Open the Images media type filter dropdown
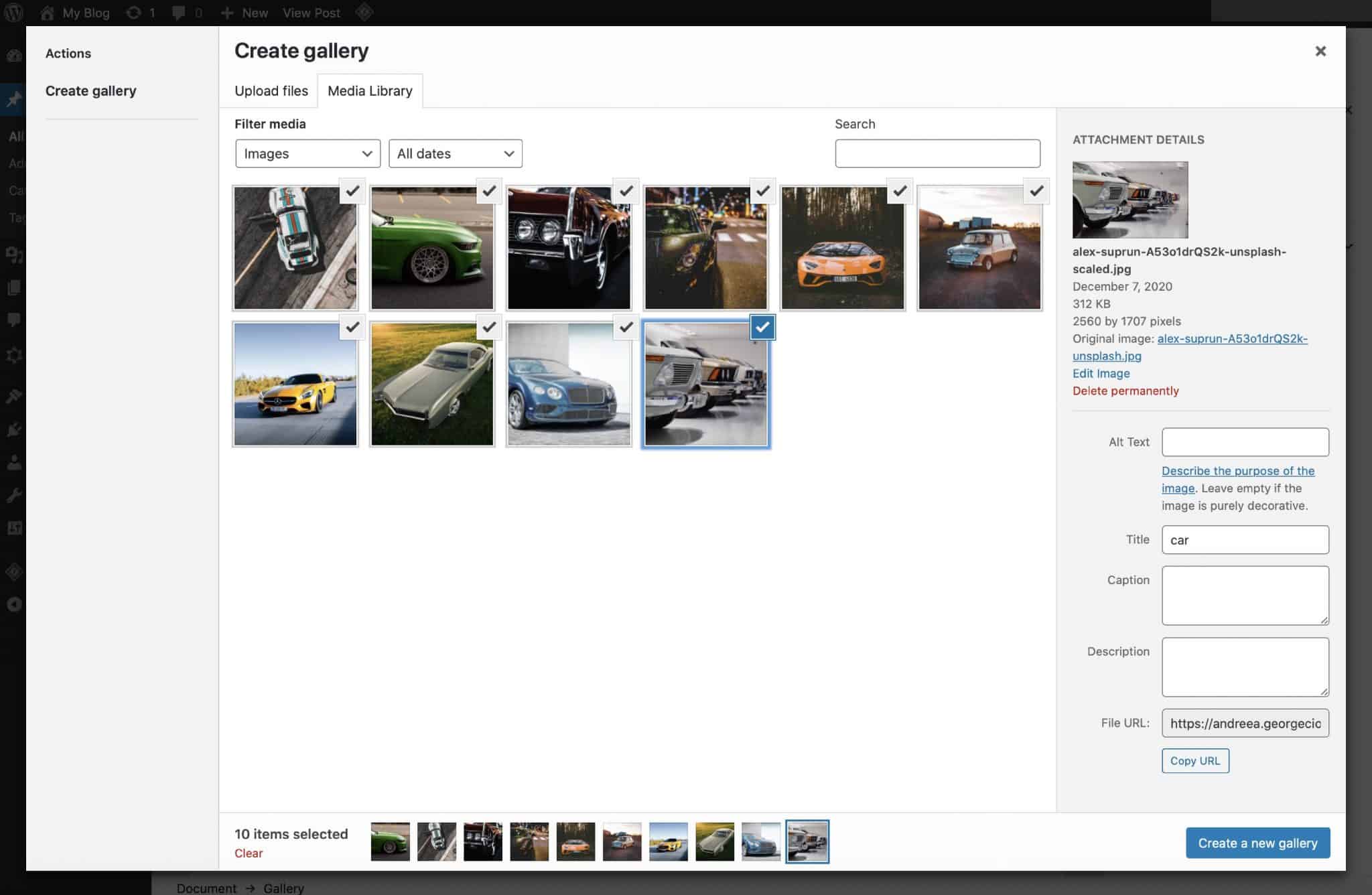This screenshot has width=1372, height=895. tap(307, 153)
